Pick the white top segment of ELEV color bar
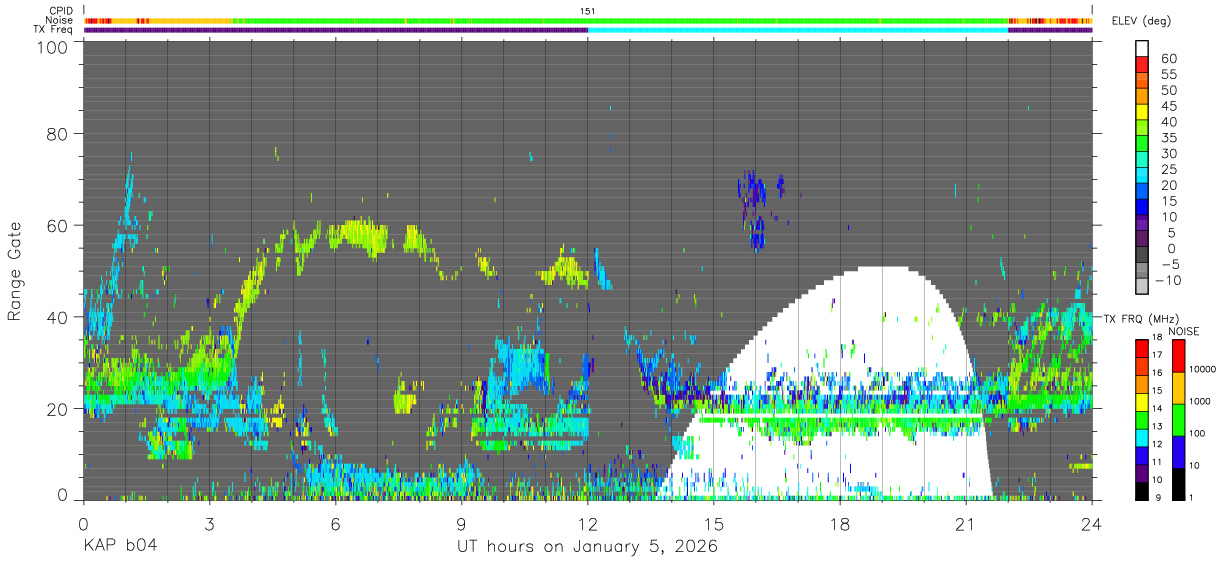The image size is (1228, 567). (x=1142, y=49)
